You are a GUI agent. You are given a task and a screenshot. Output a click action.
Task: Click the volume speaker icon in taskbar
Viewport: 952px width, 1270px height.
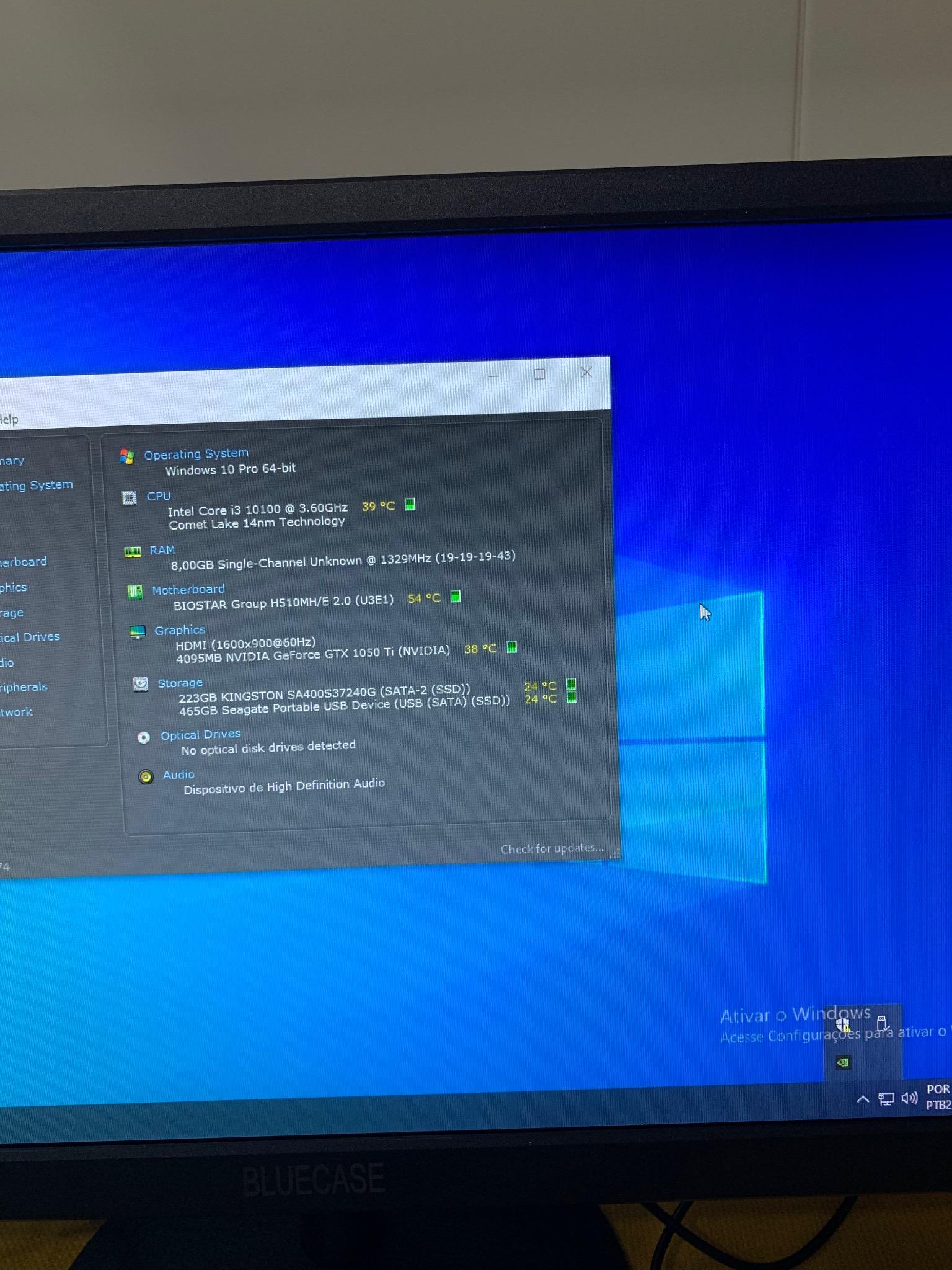909,1098
